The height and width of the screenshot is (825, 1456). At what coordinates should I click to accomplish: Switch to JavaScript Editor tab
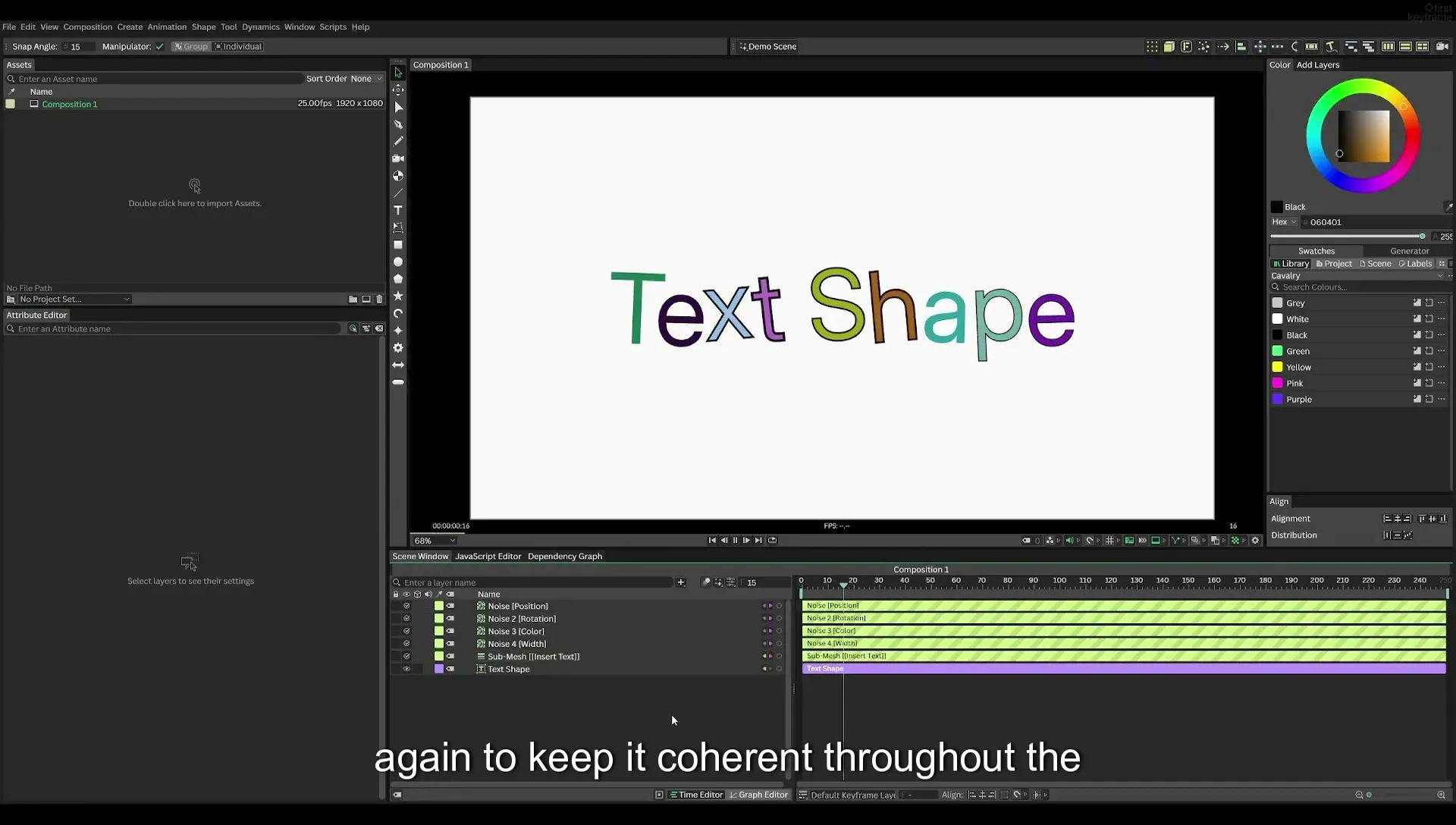click(x=488, y=557)
